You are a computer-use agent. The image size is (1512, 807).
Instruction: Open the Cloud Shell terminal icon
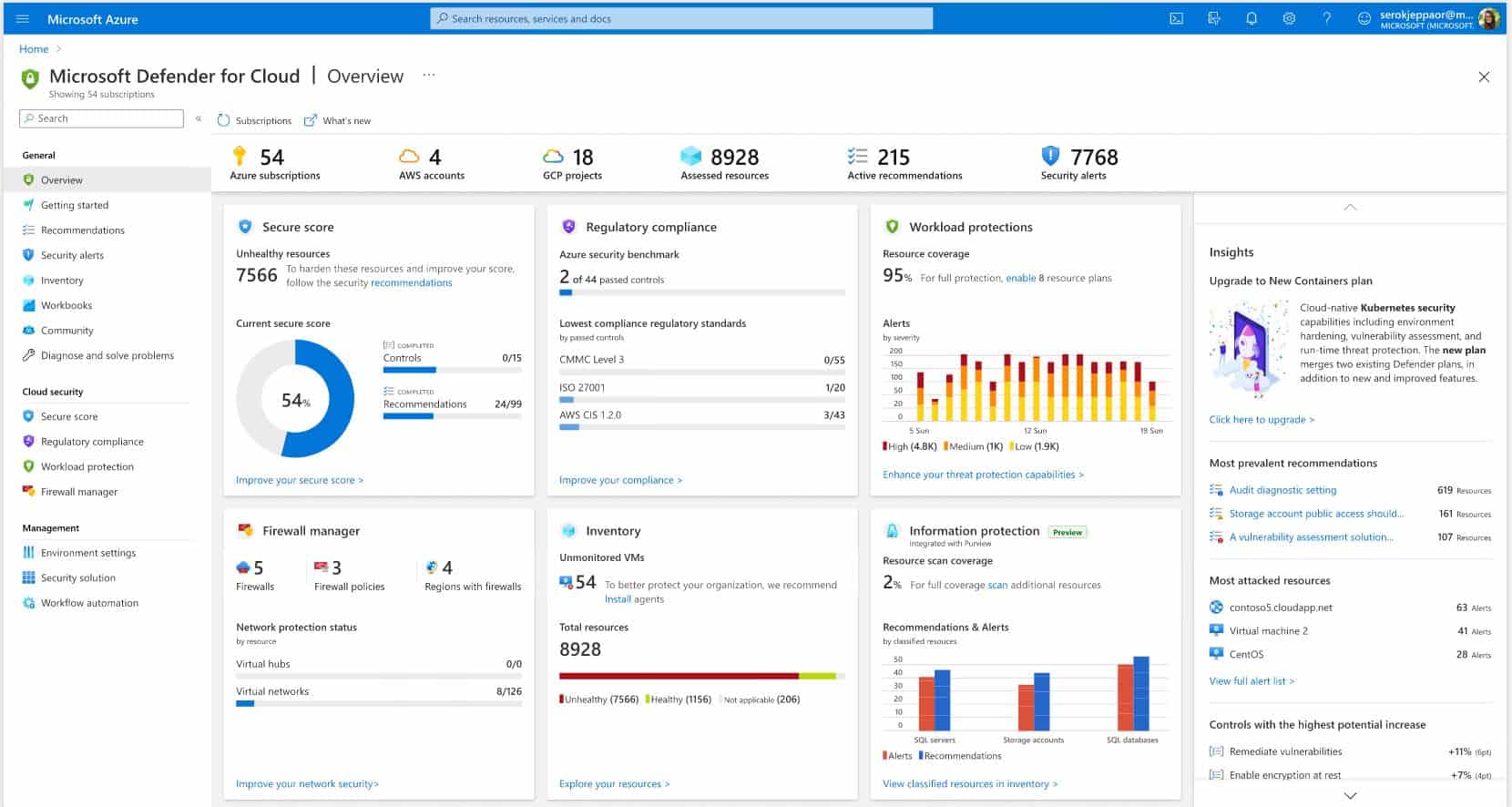pos(1176,18)
